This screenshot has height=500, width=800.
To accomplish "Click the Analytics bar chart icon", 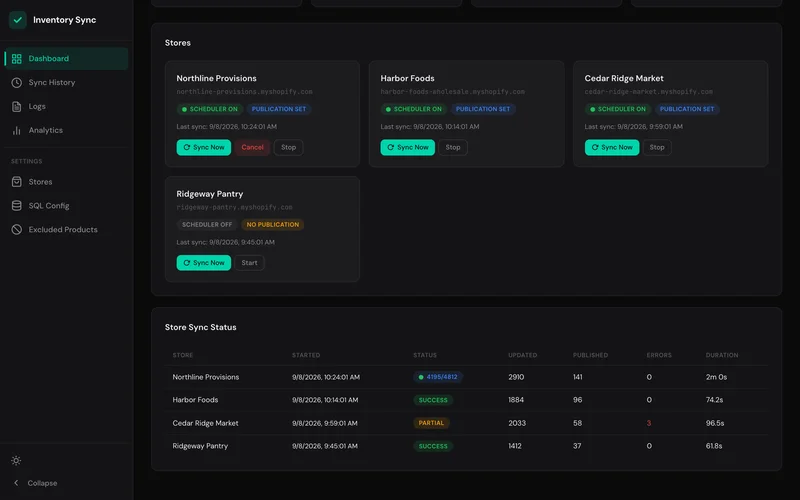I will click(x=16, y=131).
